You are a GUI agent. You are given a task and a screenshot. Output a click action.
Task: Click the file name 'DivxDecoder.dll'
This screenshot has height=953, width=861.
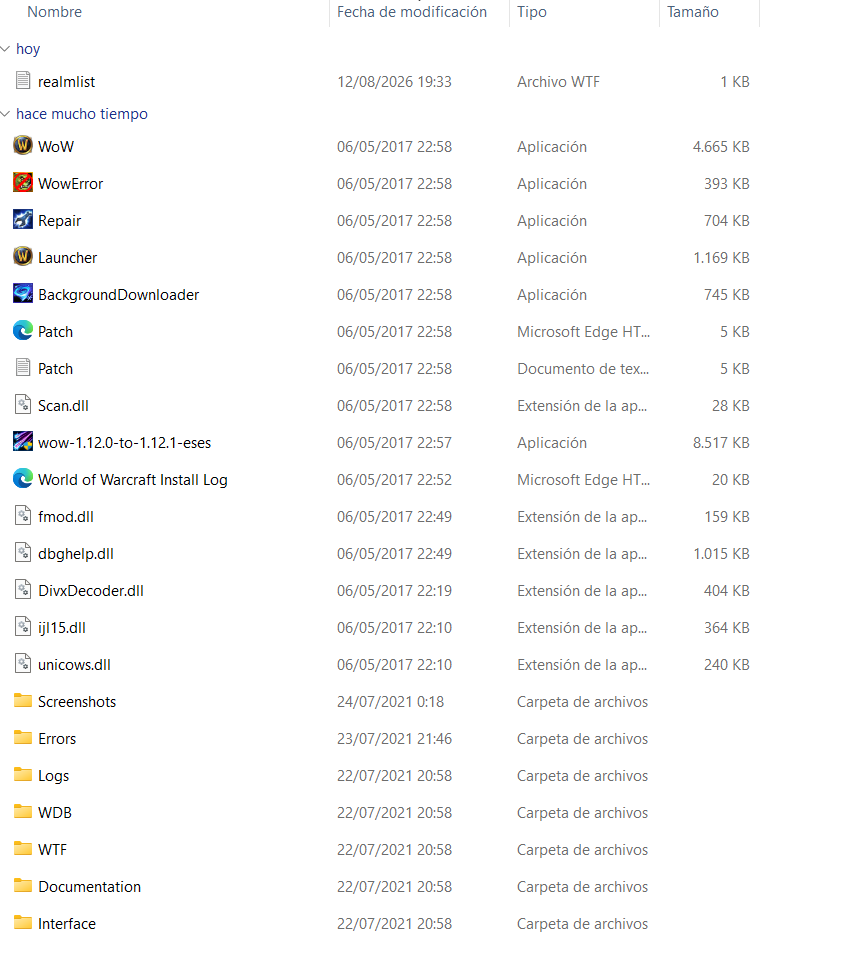[91, 591]
